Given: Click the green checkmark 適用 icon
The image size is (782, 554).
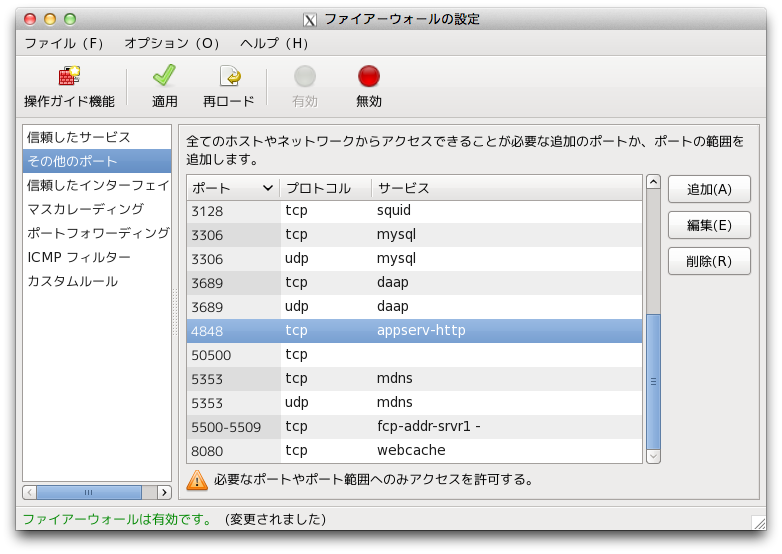Looking at the screenshot, I should 164,77.
